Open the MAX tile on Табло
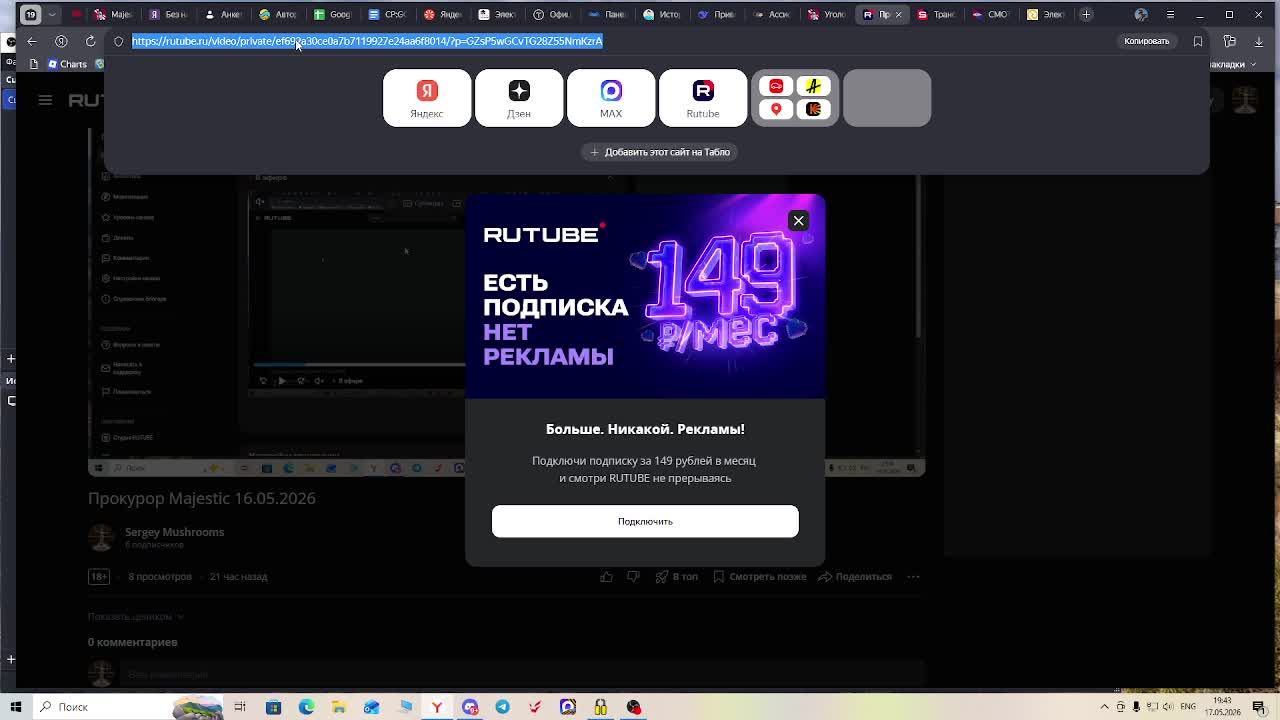This screenshot has height=720, width=1280. tap(611, 98)
